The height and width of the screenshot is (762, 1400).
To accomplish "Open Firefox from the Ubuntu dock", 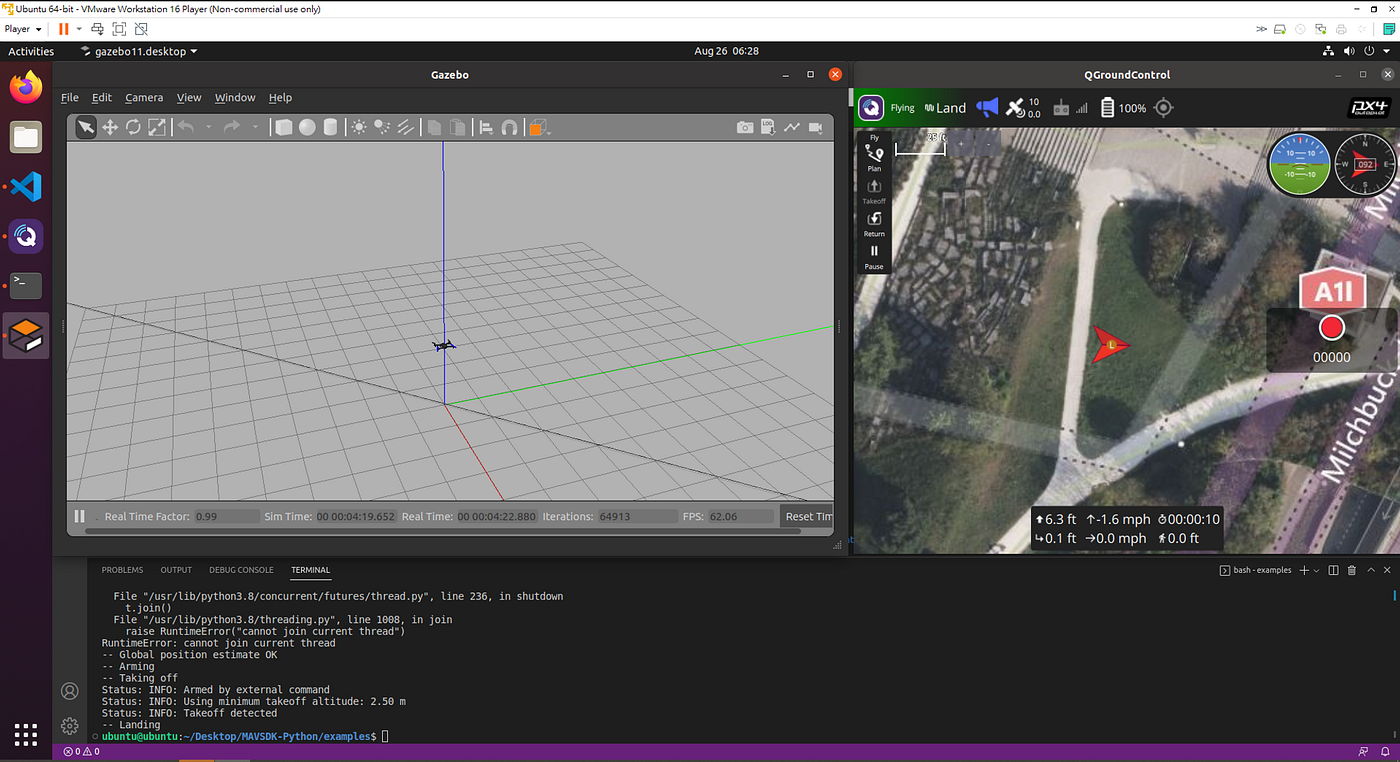I will [26, 87].
